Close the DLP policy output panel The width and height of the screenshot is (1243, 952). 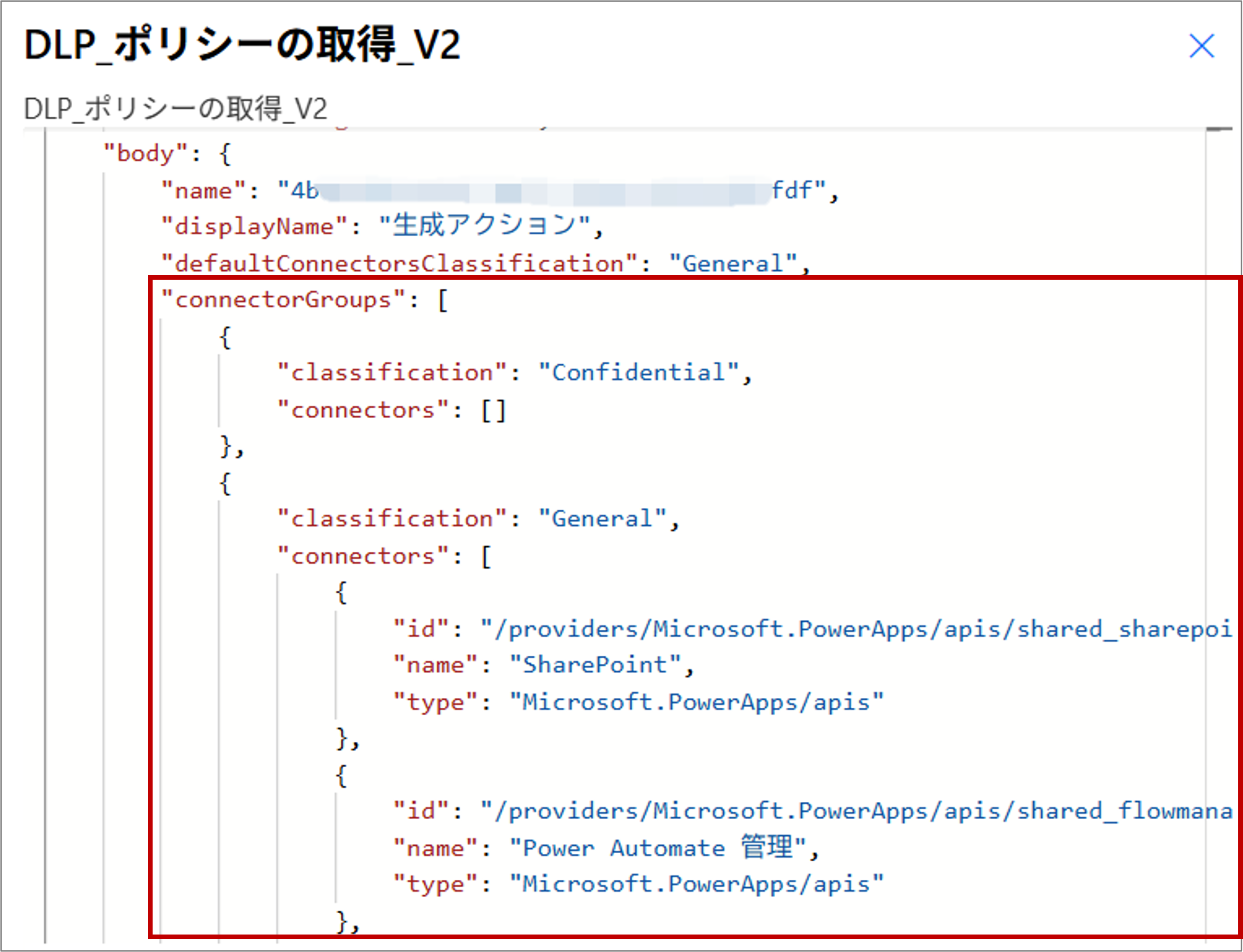pyautogui.click(x=1201, y=46)
